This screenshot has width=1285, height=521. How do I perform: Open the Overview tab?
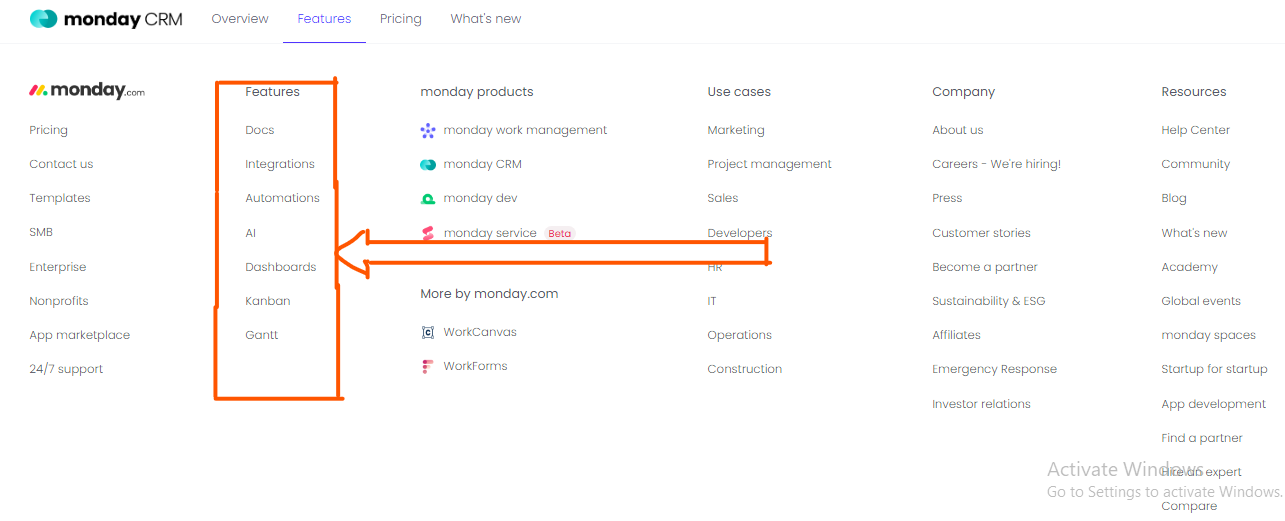[x=240, y=19]
